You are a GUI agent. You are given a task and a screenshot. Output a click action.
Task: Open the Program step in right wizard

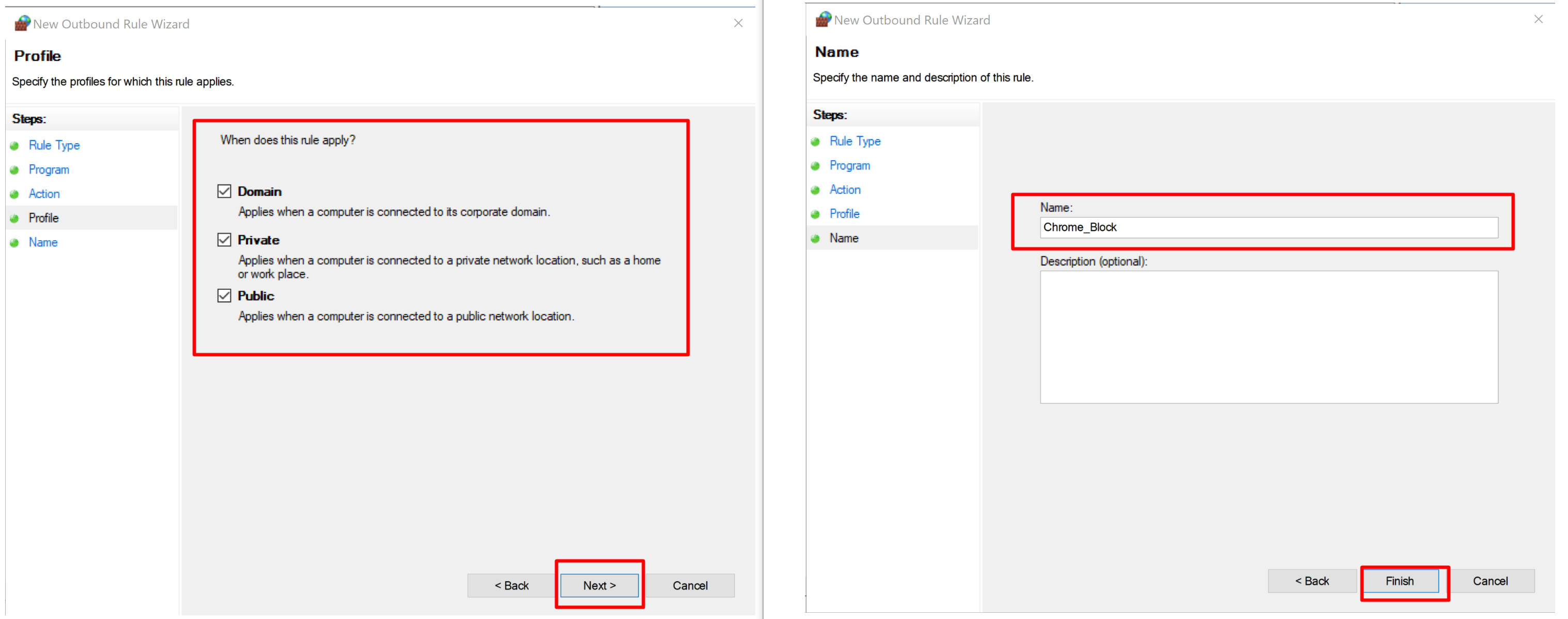coord(850,165)
